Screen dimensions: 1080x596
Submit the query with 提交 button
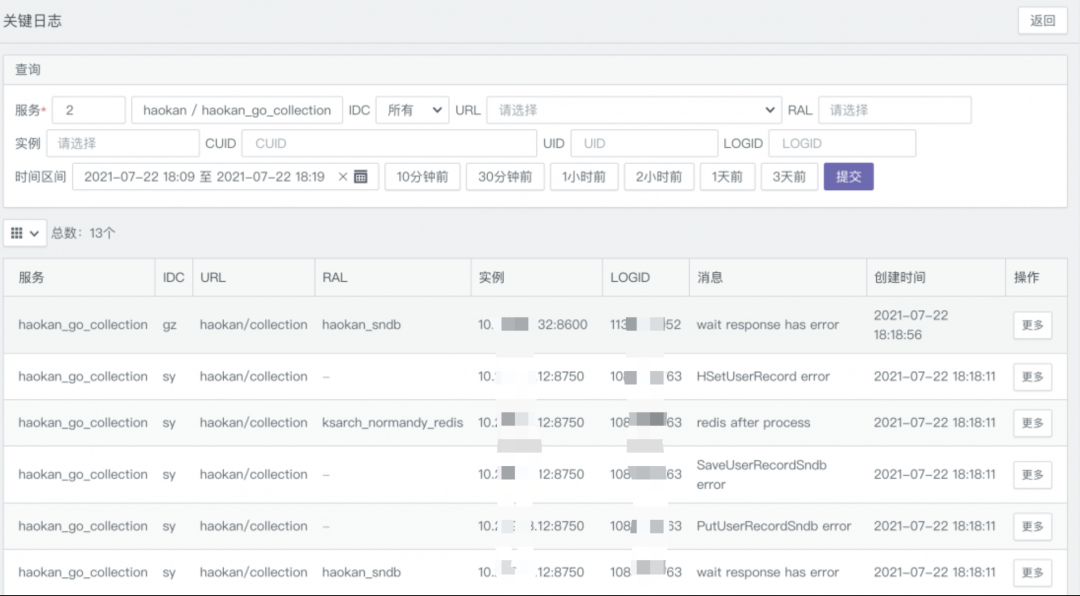click(x=848, y=177)
